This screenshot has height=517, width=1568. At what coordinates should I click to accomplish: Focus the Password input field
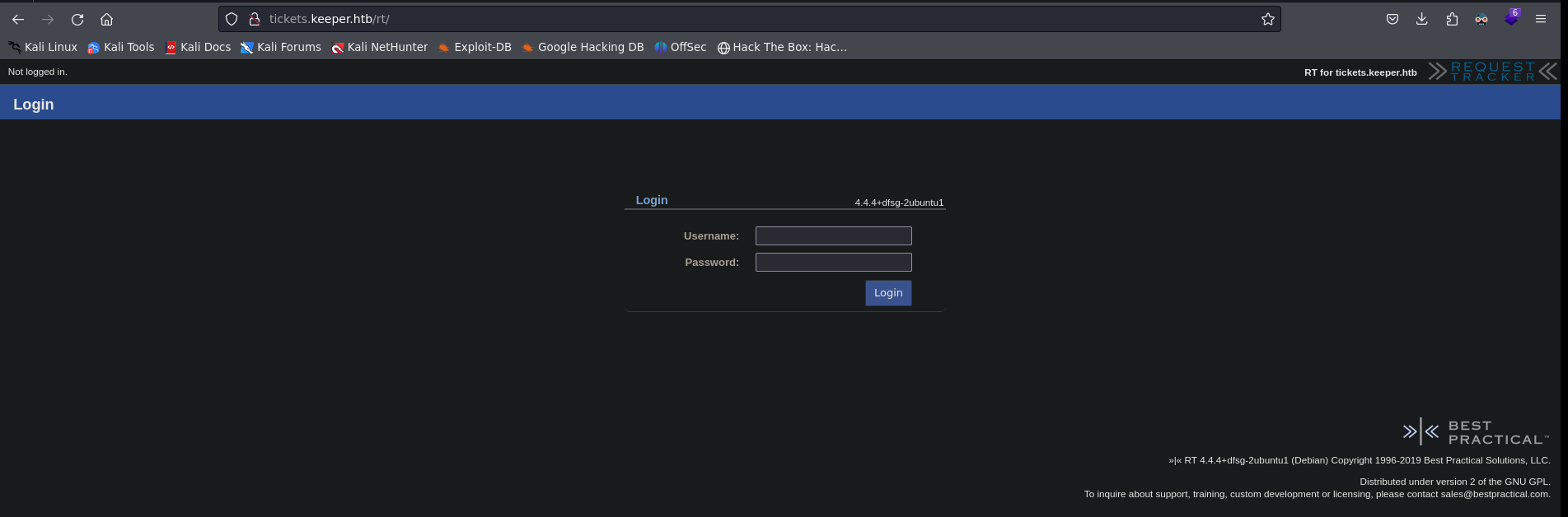(x=833, y=263)
